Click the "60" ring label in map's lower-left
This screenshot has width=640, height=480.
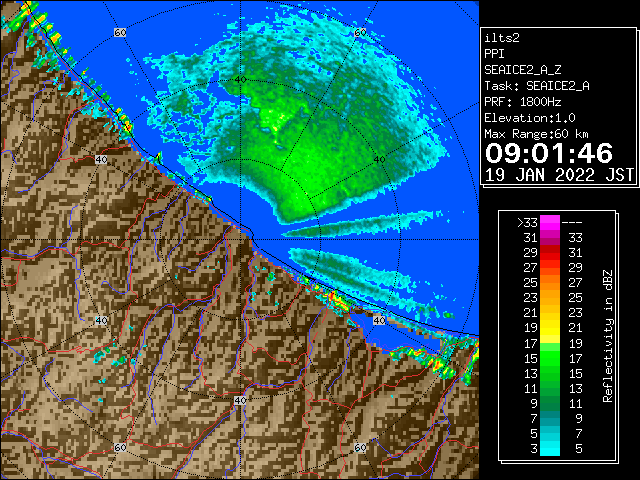120,448
